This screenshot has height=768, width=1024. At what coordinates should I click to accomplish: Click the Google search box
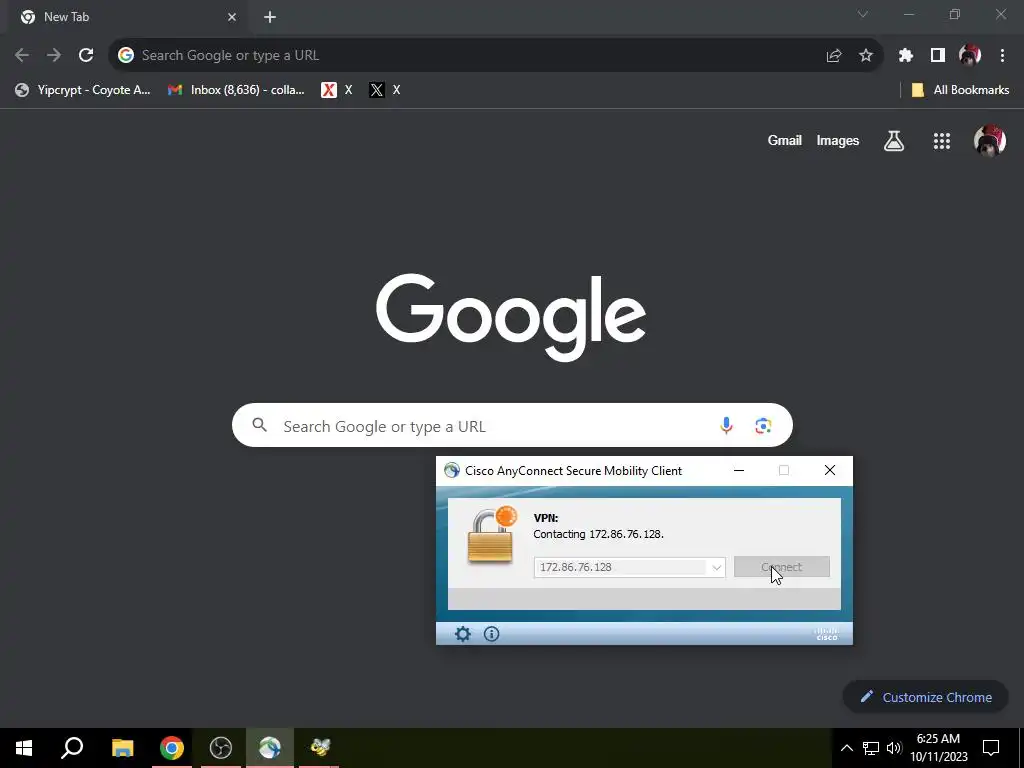[512, 425]
